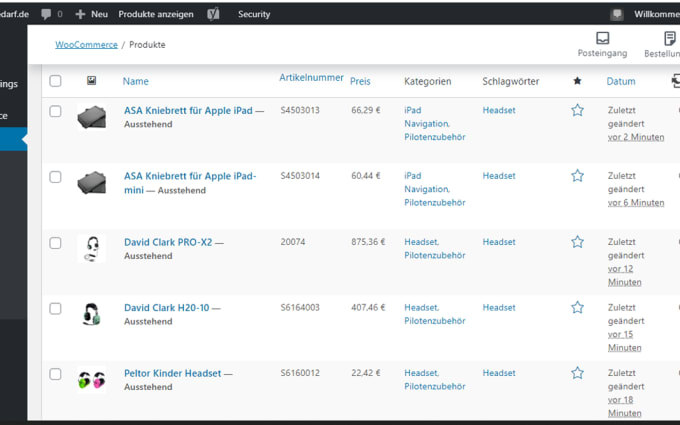Open thumbnail of David Clark H20-10 headset

tap(92, 314)
